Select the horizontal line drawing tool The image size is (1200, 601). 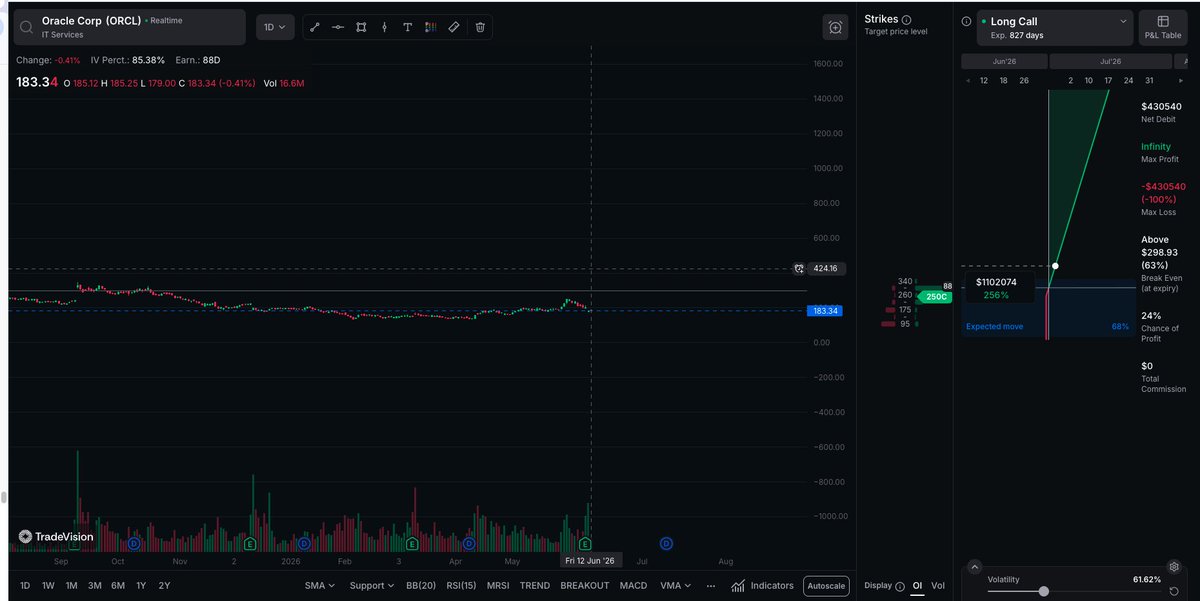click(x=338, y=27)
